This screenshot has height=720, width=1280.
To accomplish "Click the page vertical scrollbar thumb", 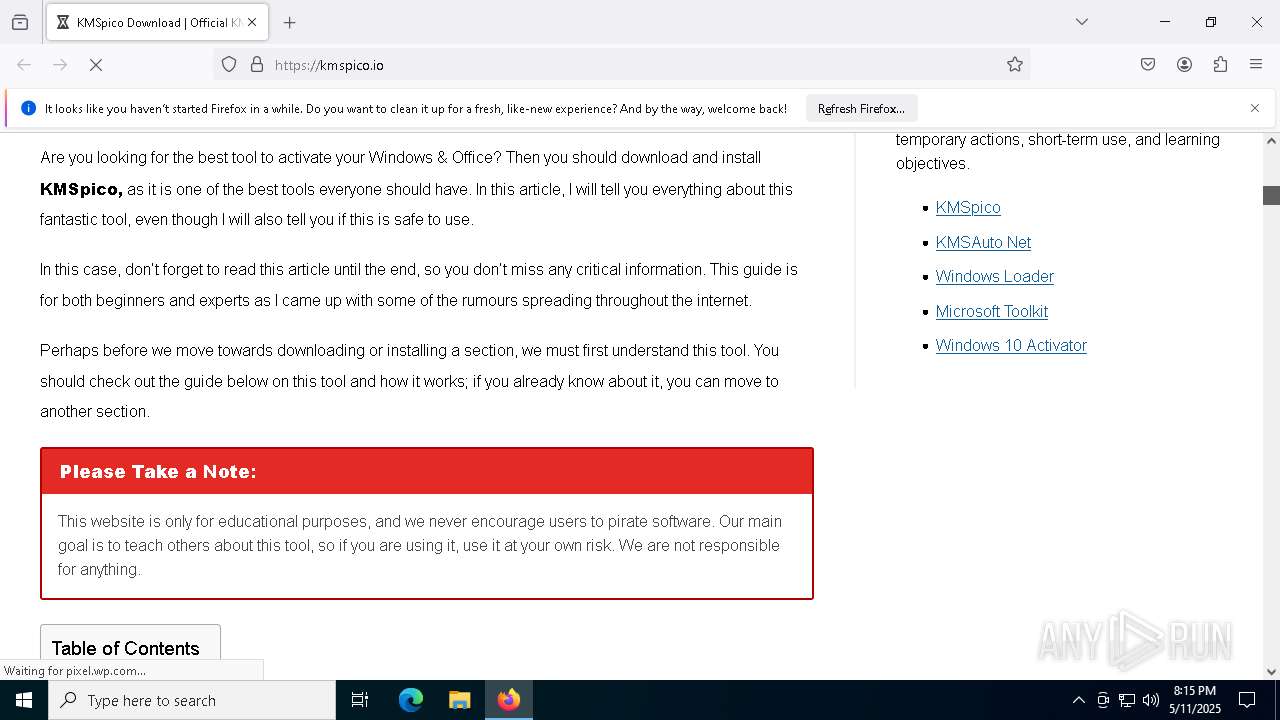I will pos(1271,195).
